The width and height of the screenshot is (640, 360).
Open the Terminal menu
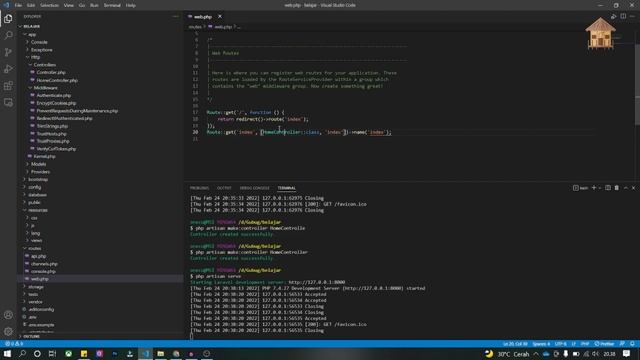[x=112, y=5]
